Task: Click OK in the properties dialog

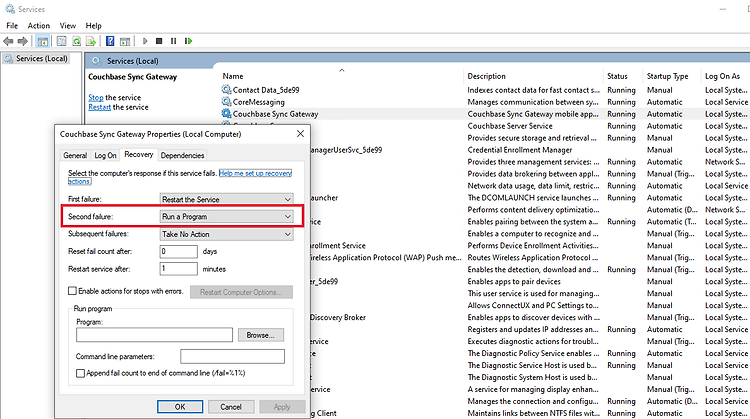Action: point(180,407)
